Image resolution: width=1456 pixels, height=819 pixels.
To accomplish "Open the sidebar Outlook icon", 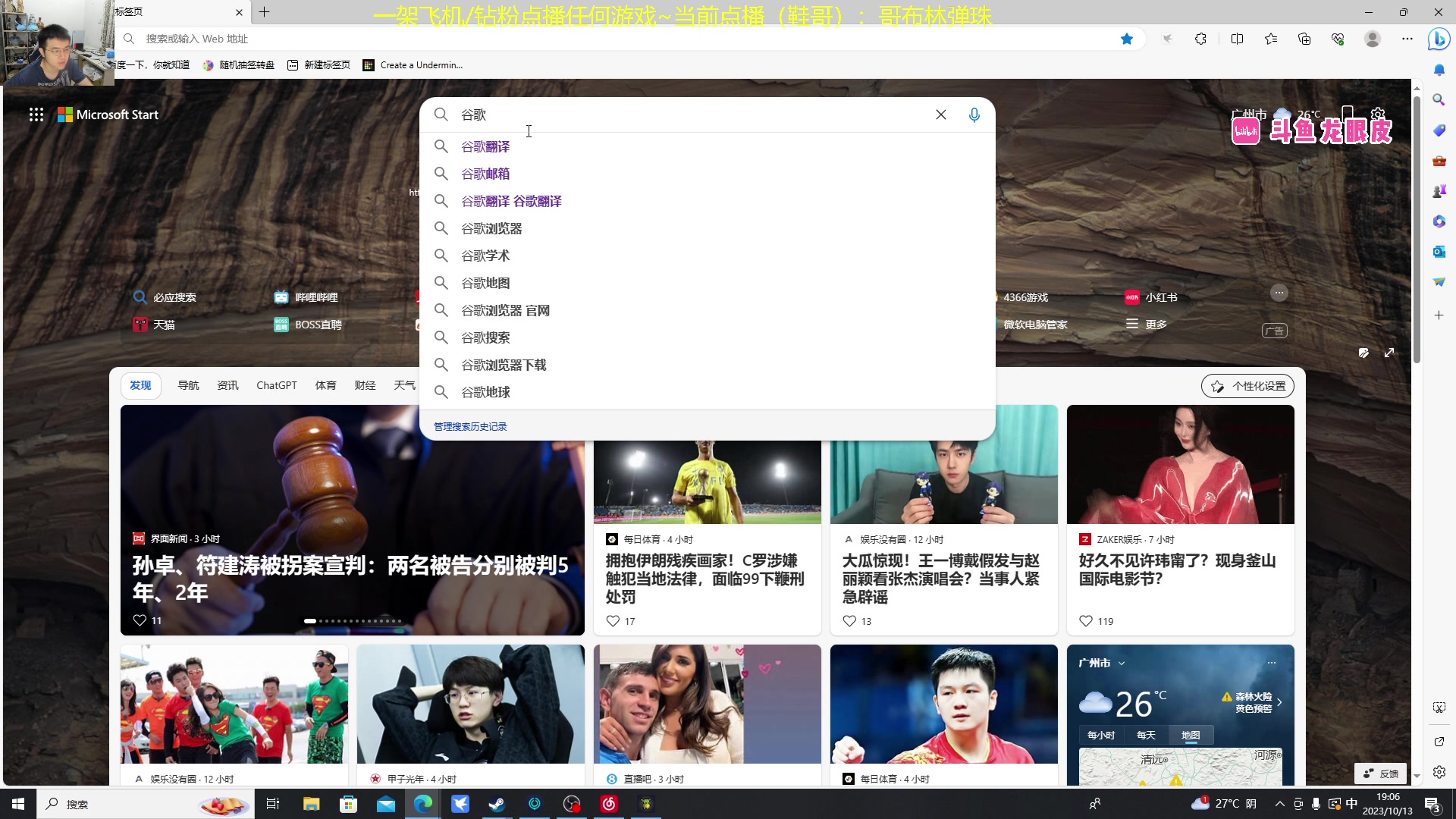I will (x=1439, y=252).
